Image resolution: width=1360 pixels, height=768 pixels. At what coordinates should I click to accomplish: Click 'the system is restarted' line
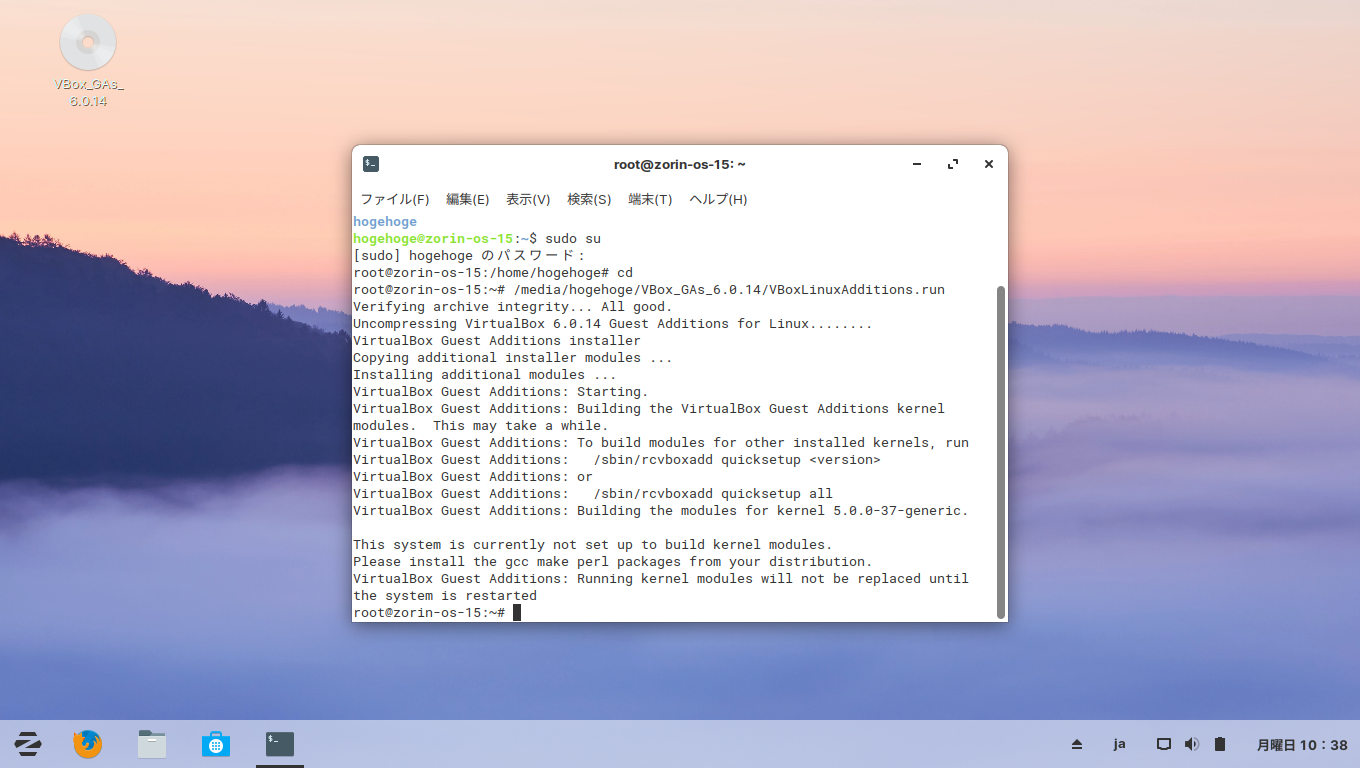click(x=445, y=595)
